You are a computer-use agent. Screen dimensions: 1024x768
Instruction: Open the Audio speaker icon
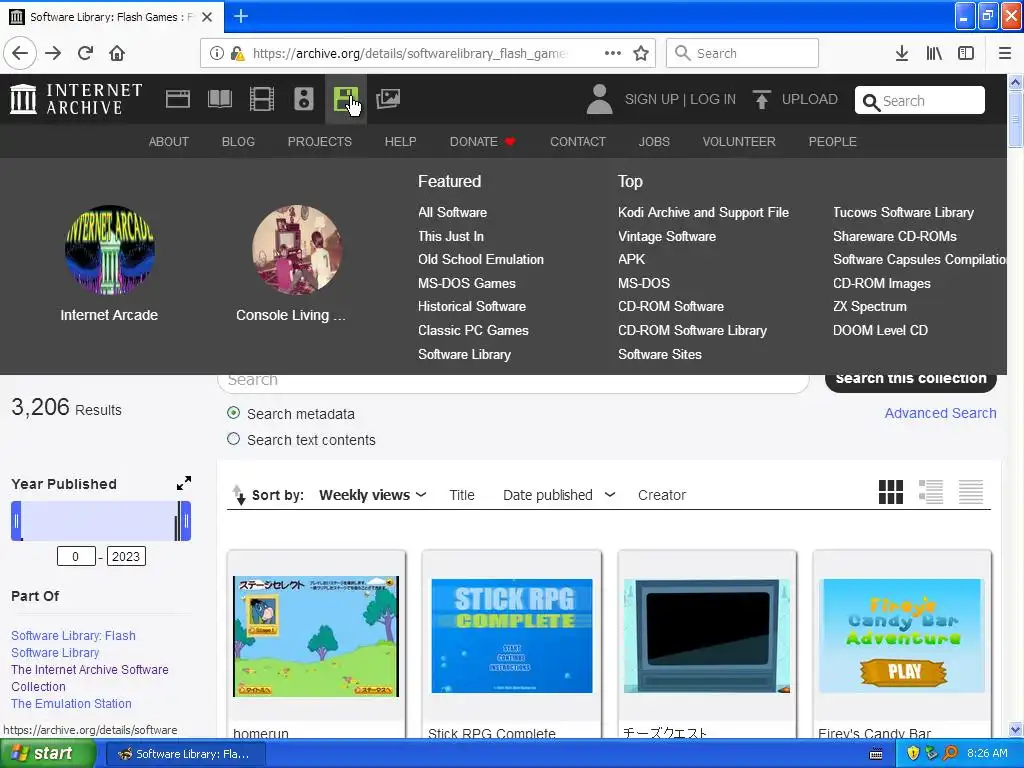point(304,99)
